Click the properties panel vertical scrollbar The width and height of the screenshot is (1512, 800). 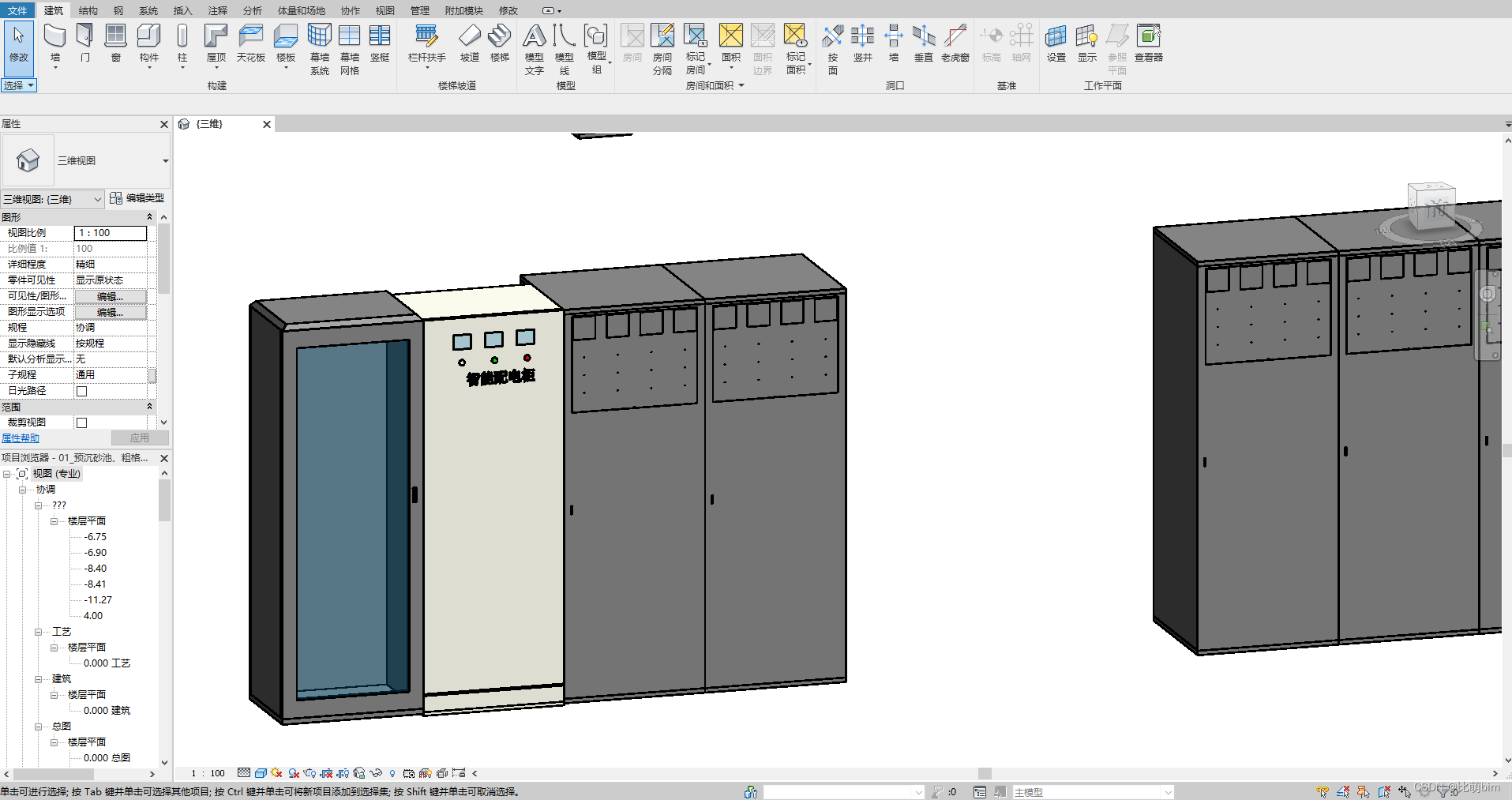pos(163,259)
